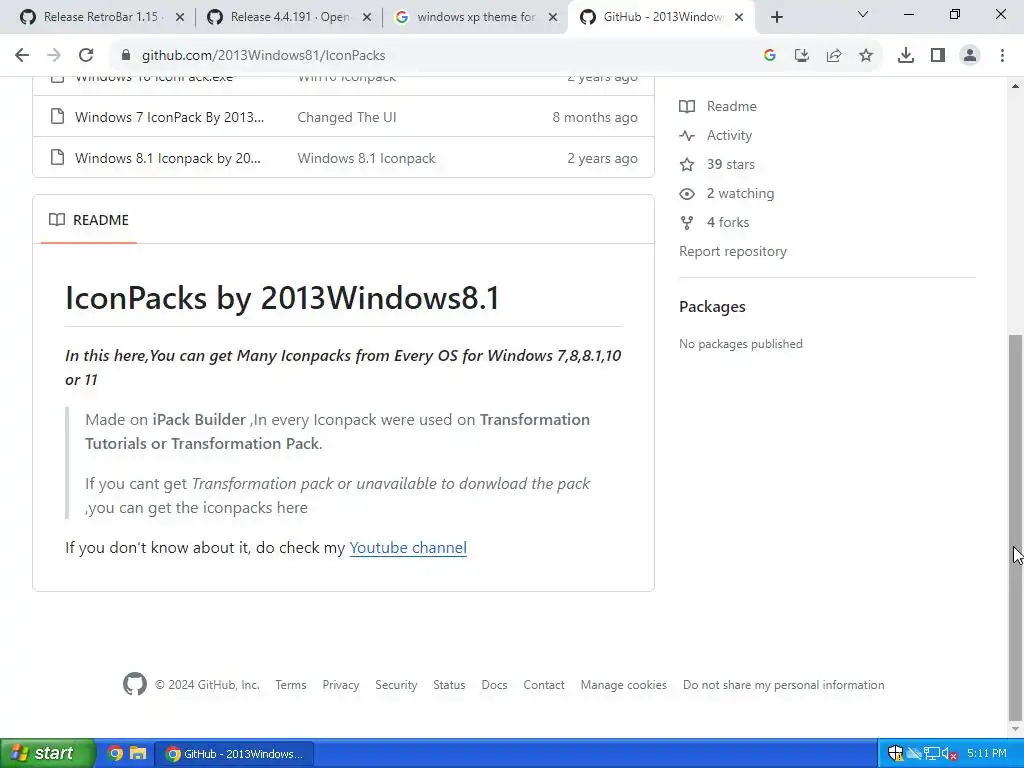This screenshot has width=1024, height=768.
Task: Switch to Release RetroBar 1.15 tab
Action: pos(101,17)
